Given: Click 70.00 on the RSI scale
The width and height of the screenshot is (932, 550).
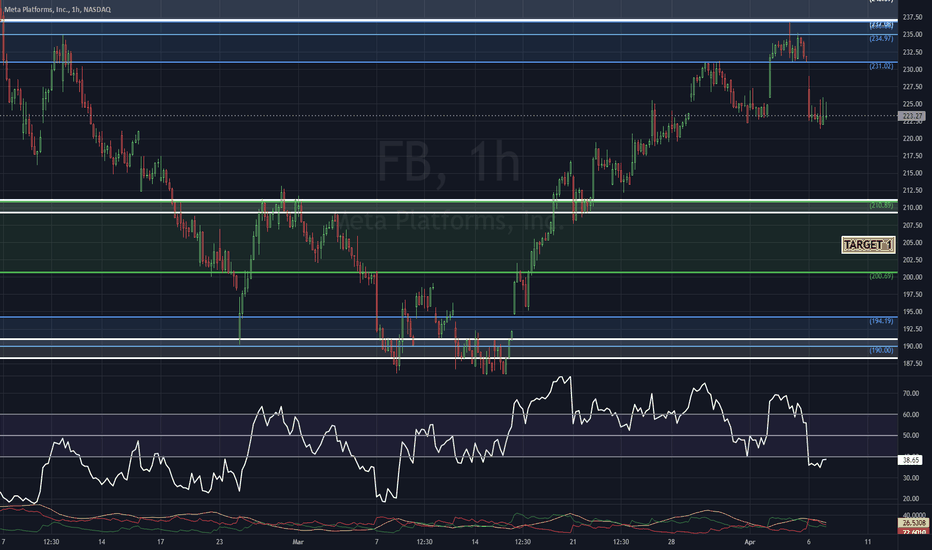Looking at the screenshot, I should [x=911, y=394].
